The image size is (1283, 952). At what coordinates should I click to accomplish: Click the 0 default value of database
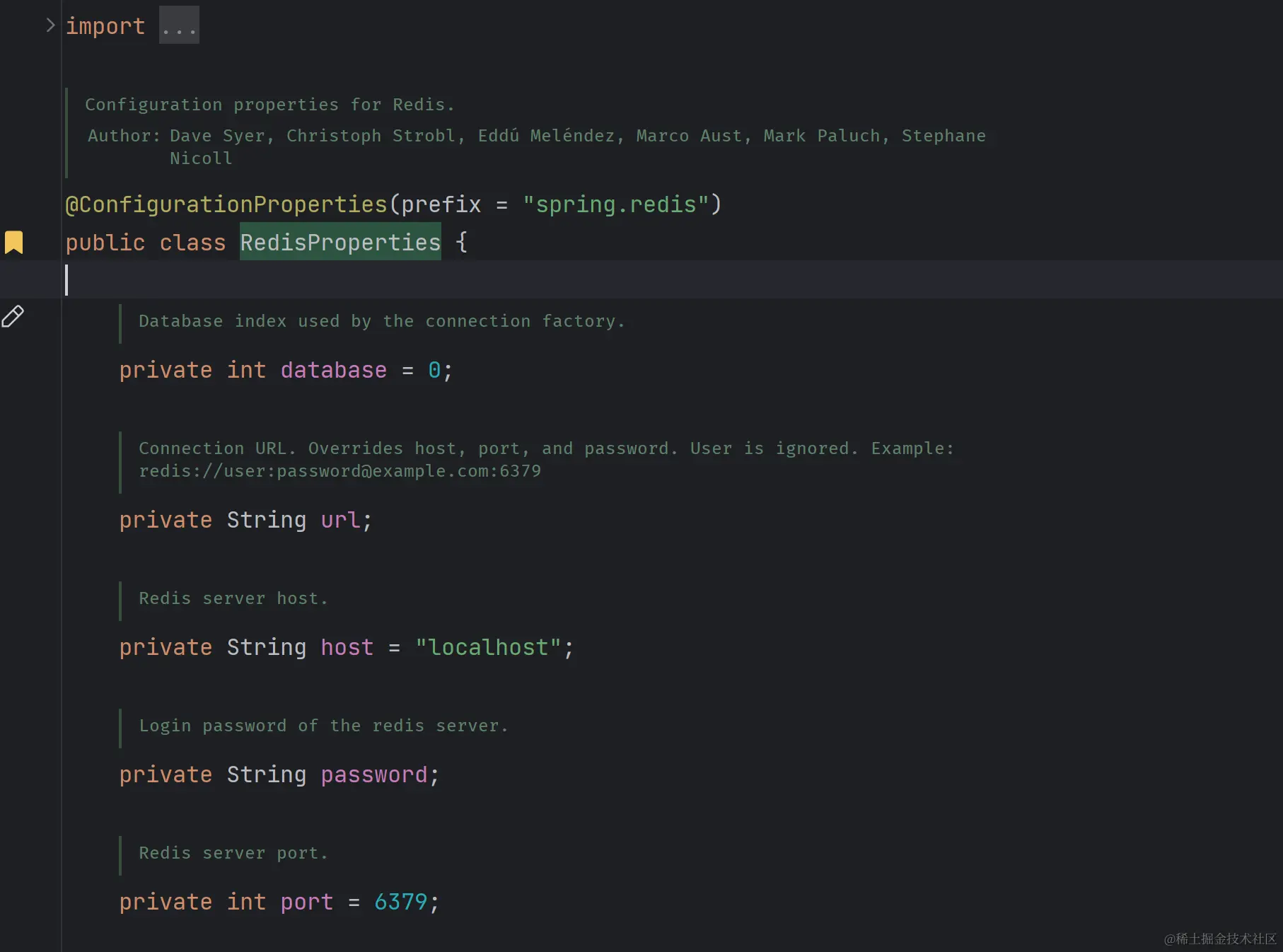pyautogui.click(x=434, y=370)
